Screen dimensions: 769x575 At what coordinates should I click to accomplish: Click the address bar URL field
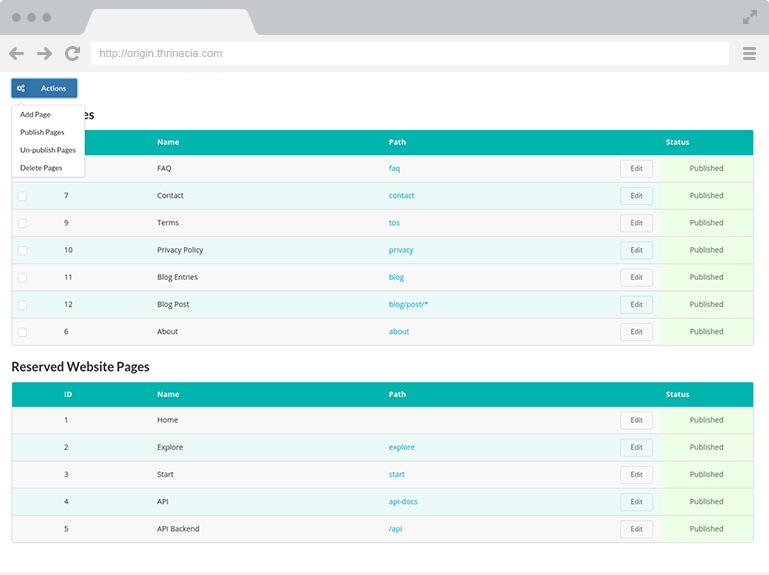tap(410, 53)
